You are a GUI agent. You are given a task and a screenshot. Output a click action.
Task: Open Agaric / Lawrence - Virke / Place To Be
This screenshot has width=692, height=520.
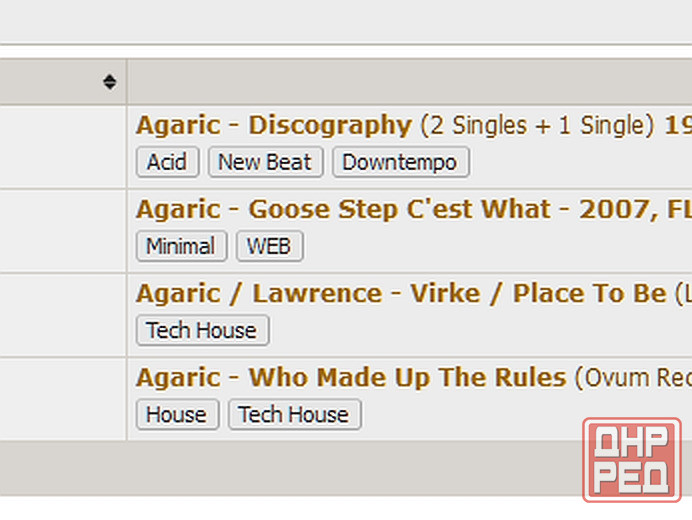coord(400,294)
